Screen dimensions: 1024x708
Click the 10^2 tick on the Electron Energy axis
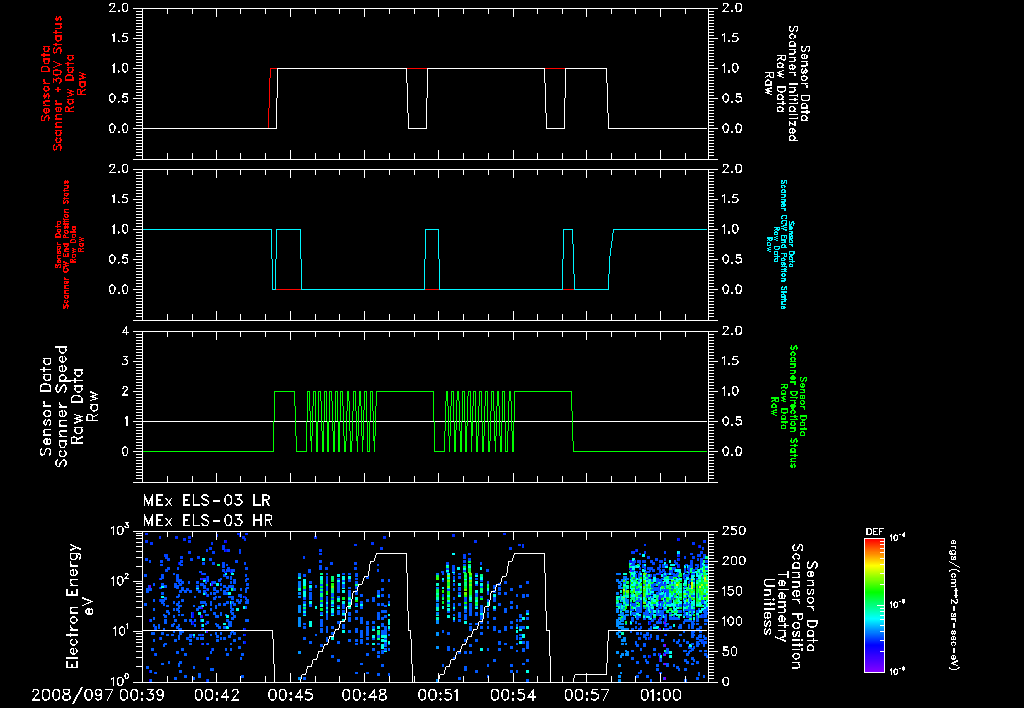(119, 581)
